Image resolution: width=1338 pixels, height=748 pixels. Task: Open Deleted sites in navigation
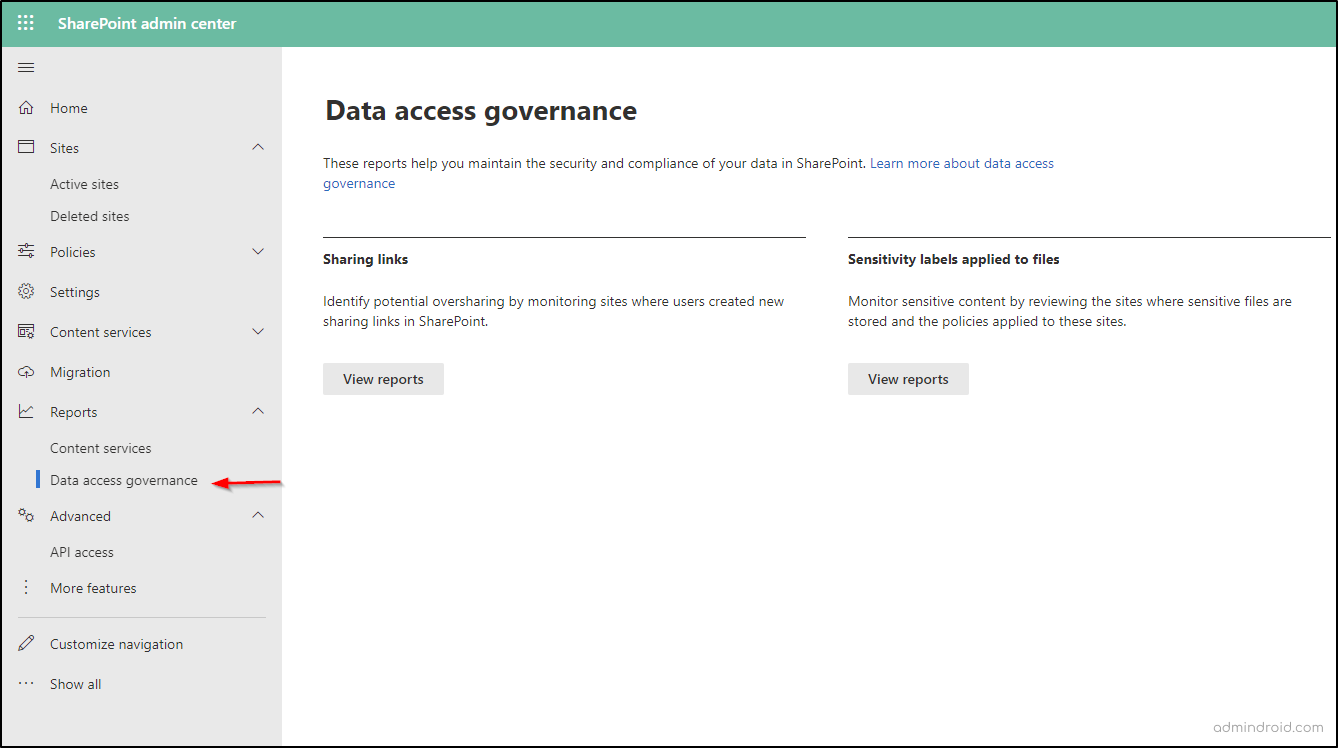(90, 216)
